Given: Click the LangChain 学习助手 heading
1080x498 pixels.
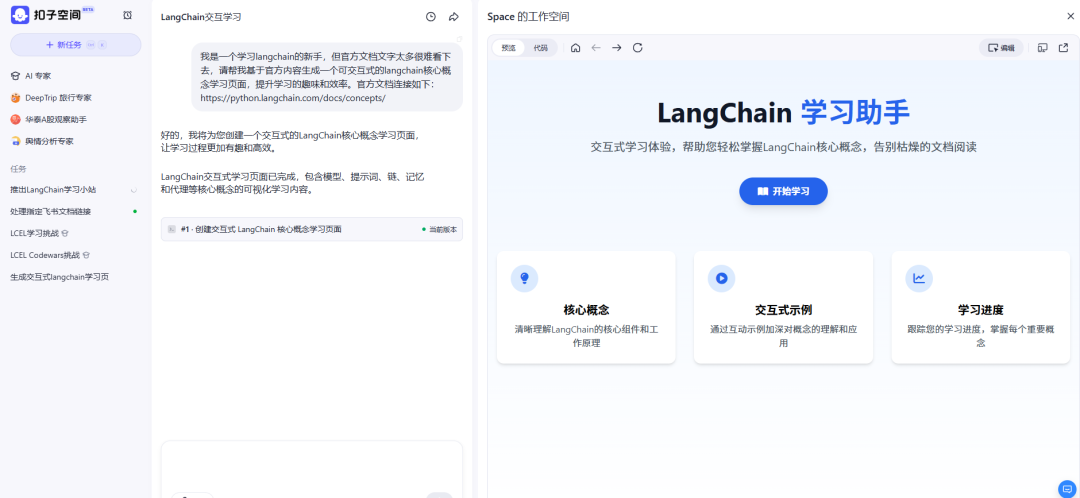Looking at the screenshot, I should coord(783,113).
